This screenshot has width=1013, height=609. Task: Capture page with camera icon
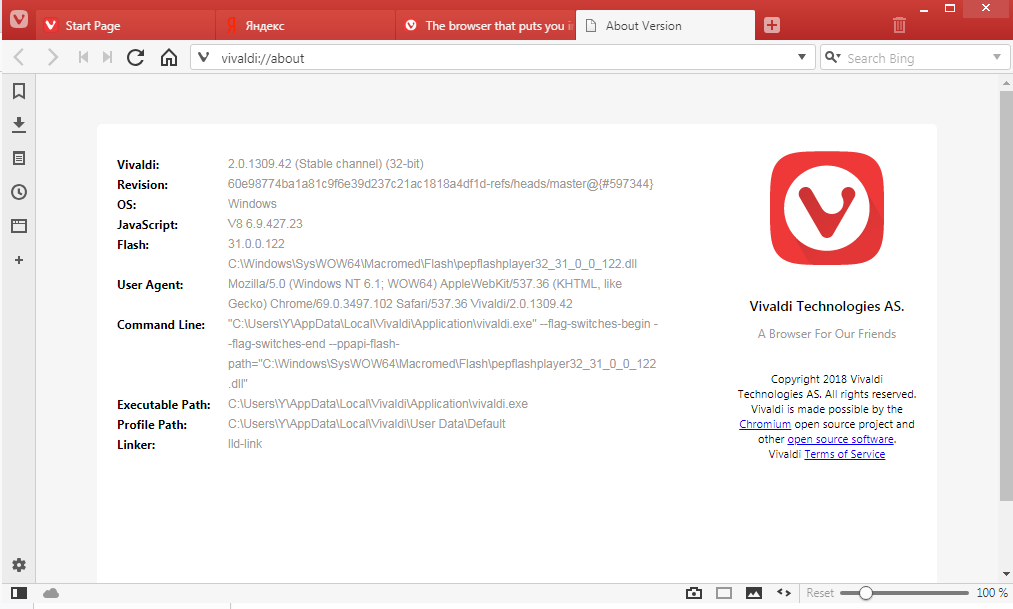(694, 593)
